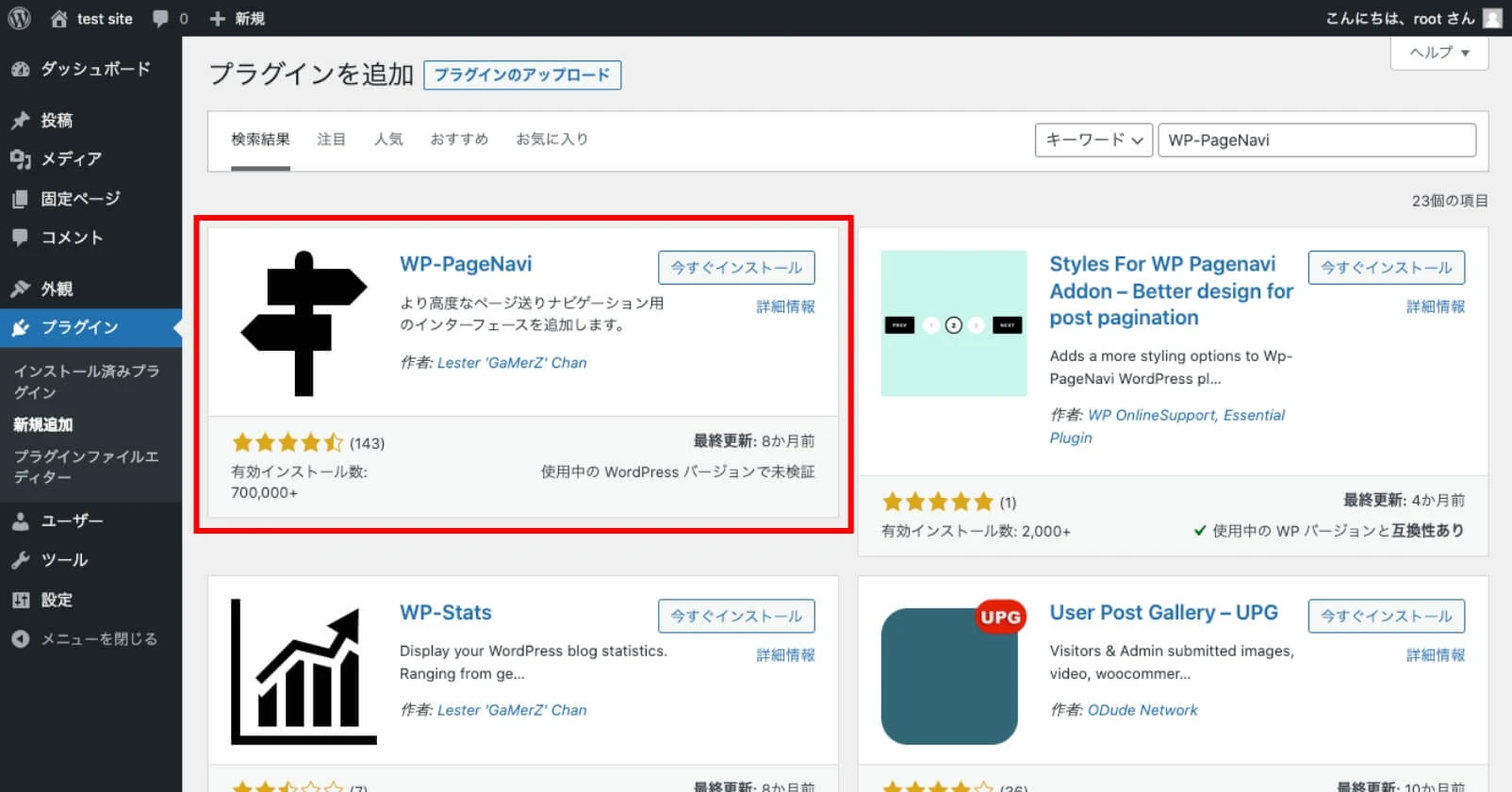
Task: Click the WP-Stats chart thumbnail
Action: point(304,671)
